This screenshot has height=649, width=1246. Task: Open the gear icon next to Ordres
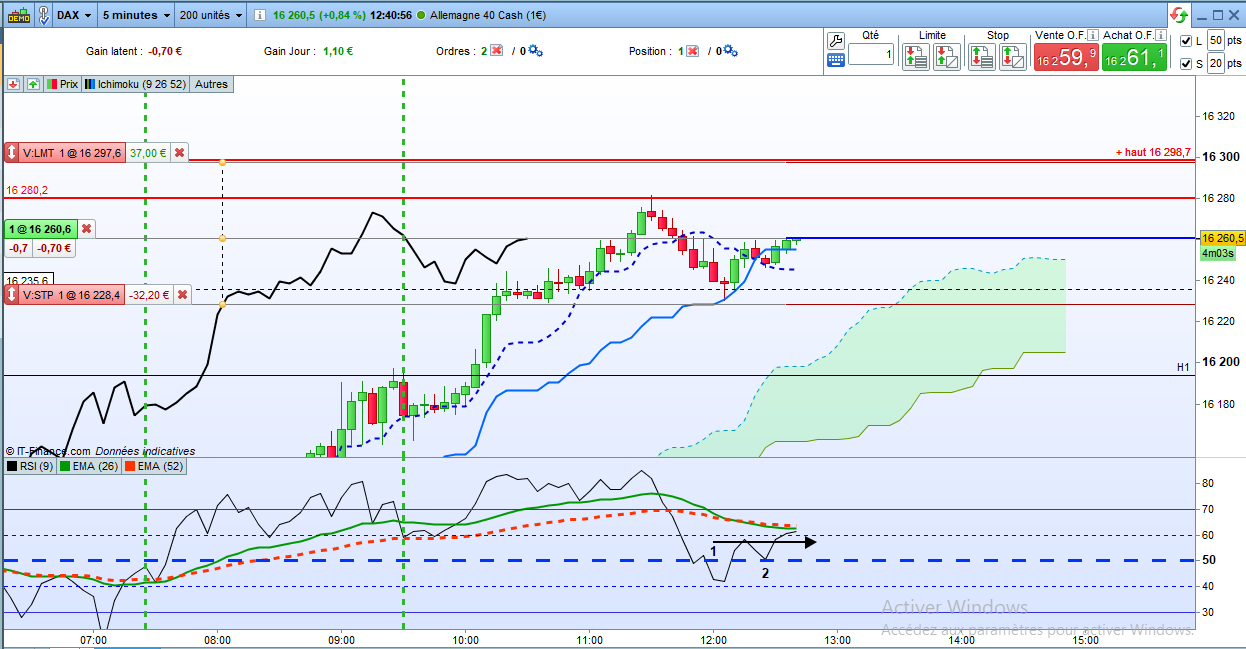pos(535,51)
